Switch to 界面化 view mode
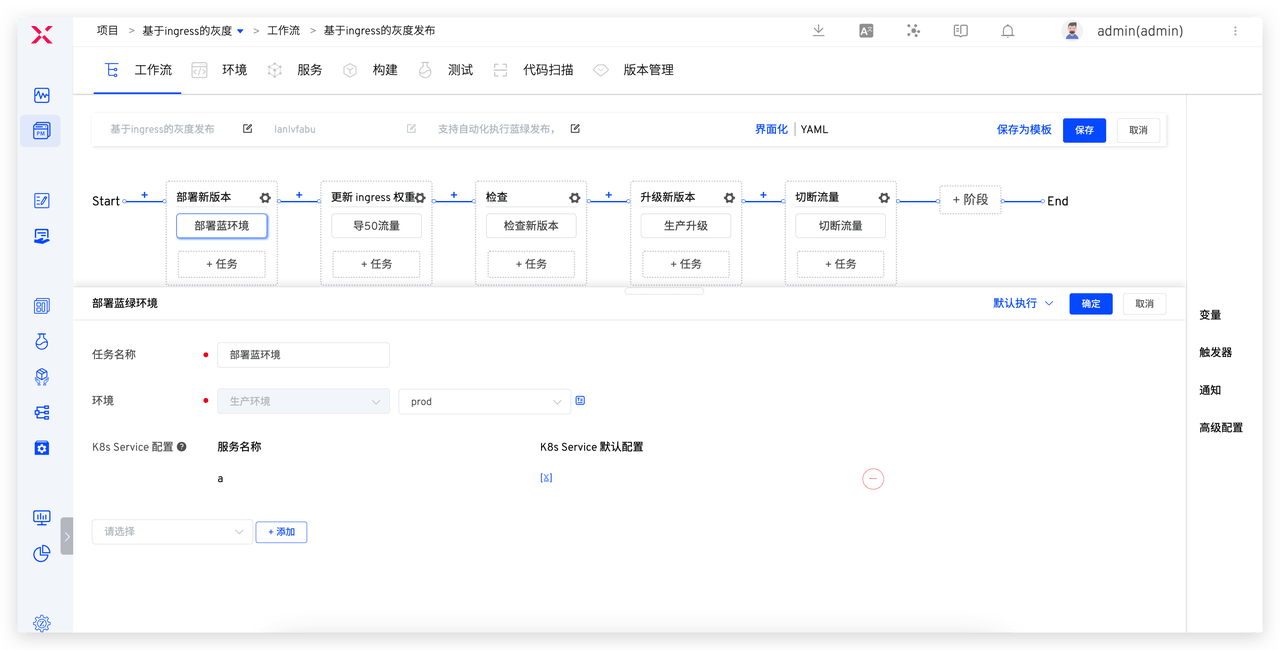This screenshot has width=1280, height=650. point(771,130)
